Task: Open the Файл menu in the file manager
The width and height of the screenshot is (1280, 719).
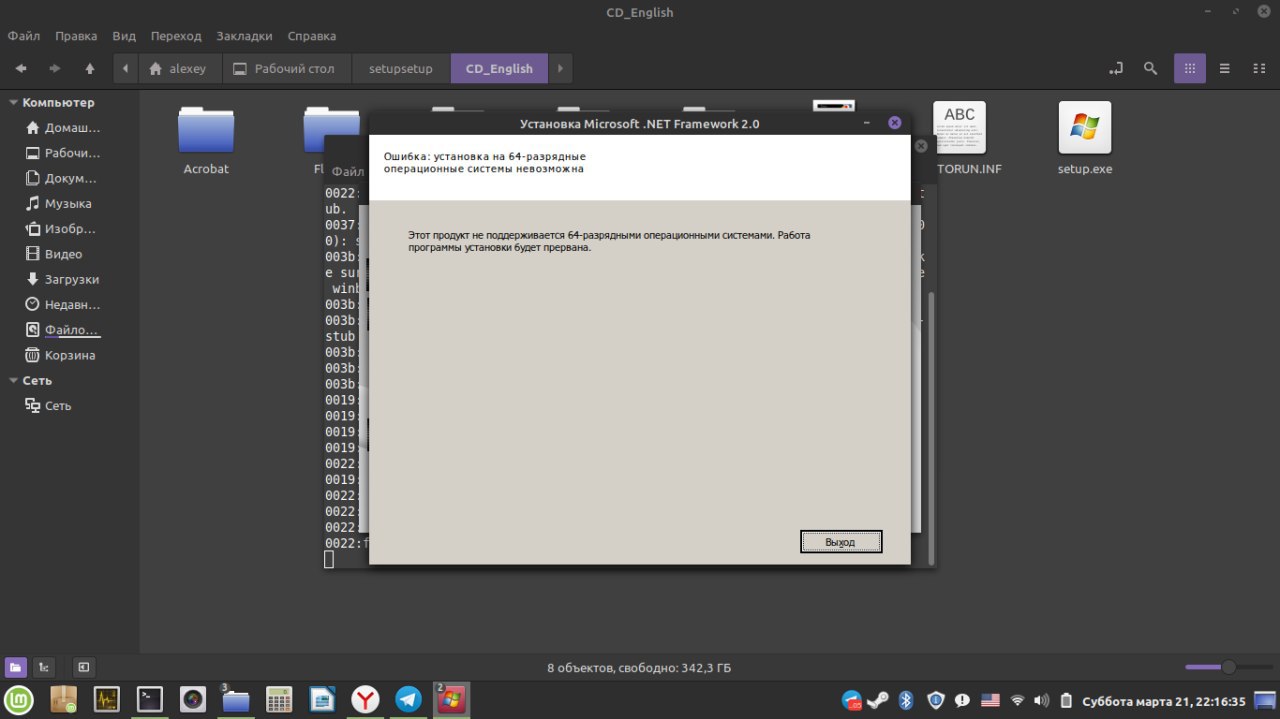Action: [x=24, y=36]
